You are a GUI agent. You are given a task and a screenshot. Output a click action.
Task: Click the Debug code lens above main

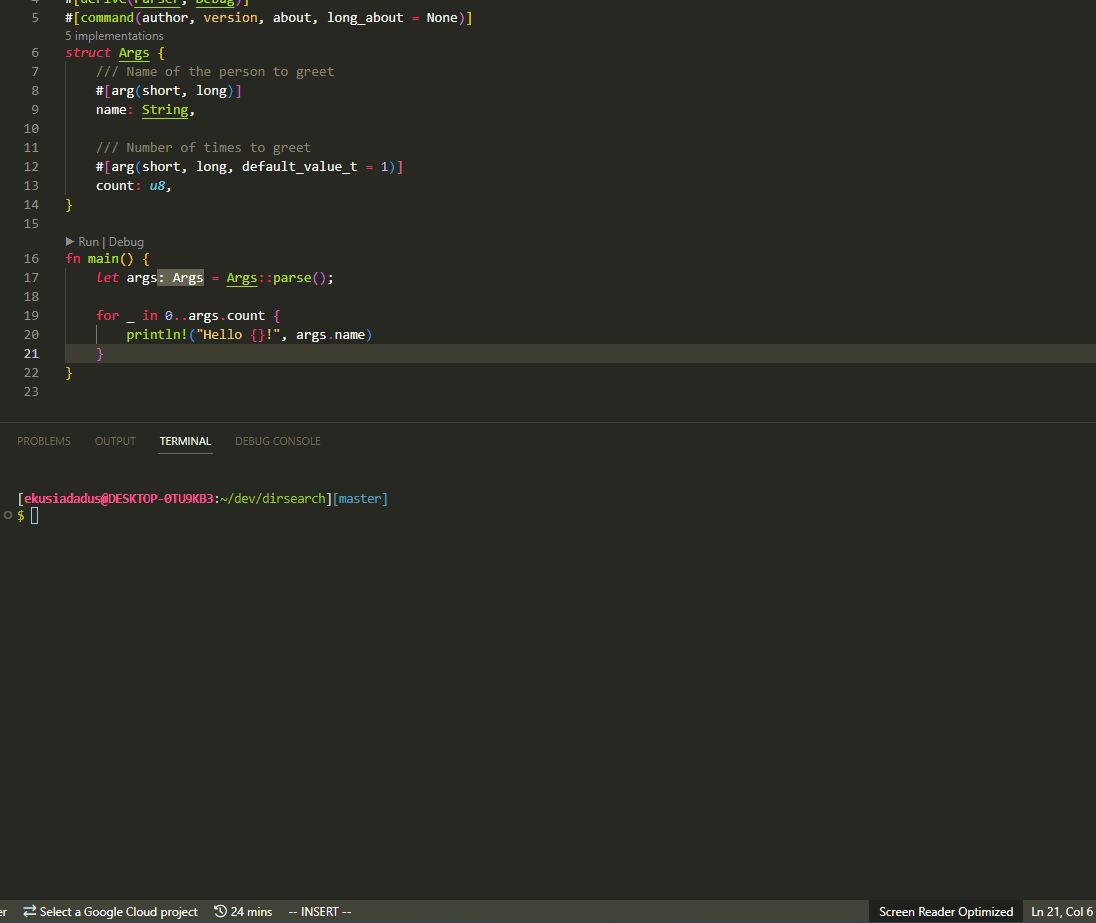pos(127,241)
